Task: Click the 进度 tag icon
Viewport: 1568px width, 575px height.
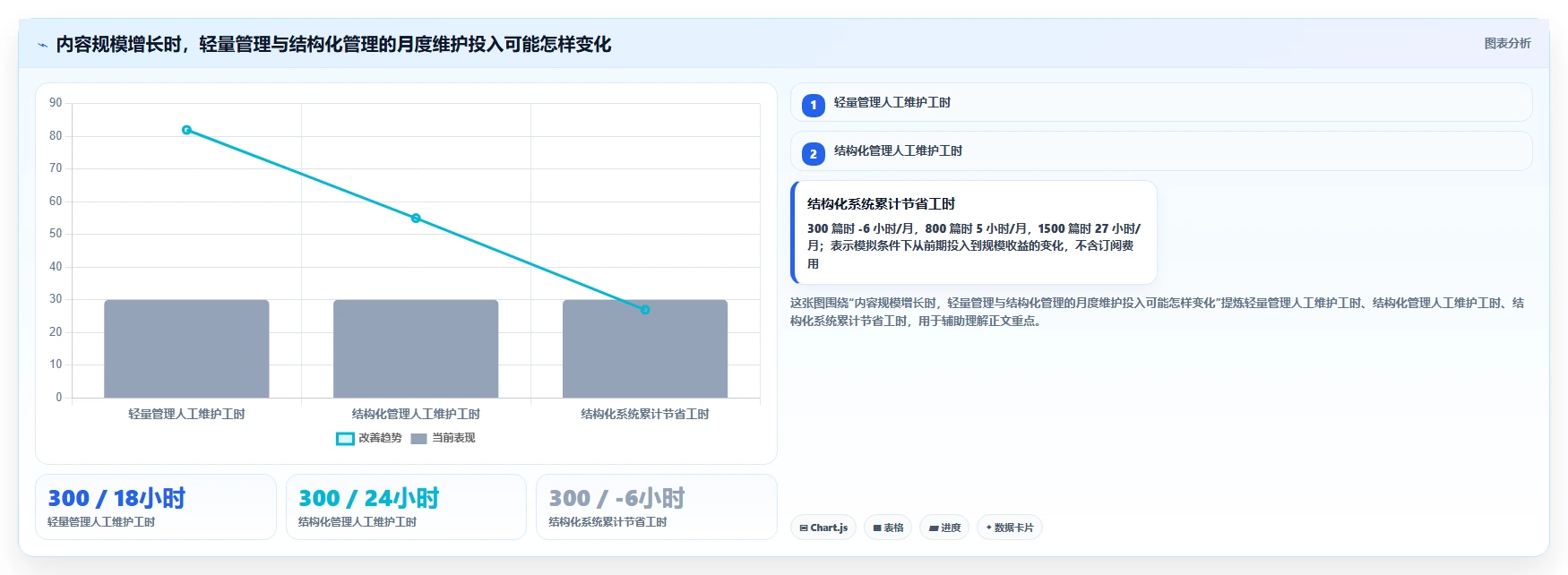Action: click(934, 528)
